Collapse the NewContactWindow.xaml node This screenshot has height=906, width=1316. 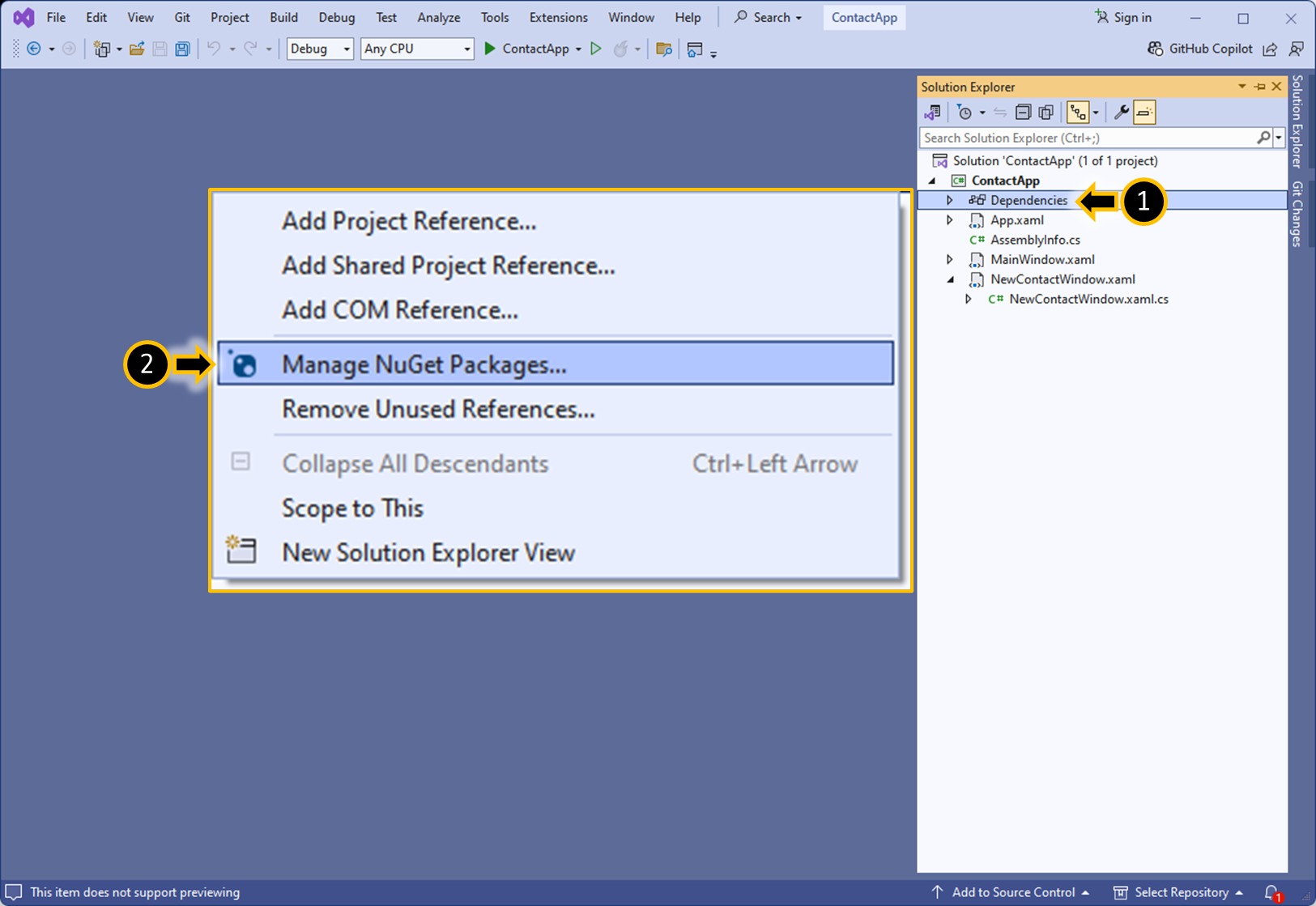[951, 279]
